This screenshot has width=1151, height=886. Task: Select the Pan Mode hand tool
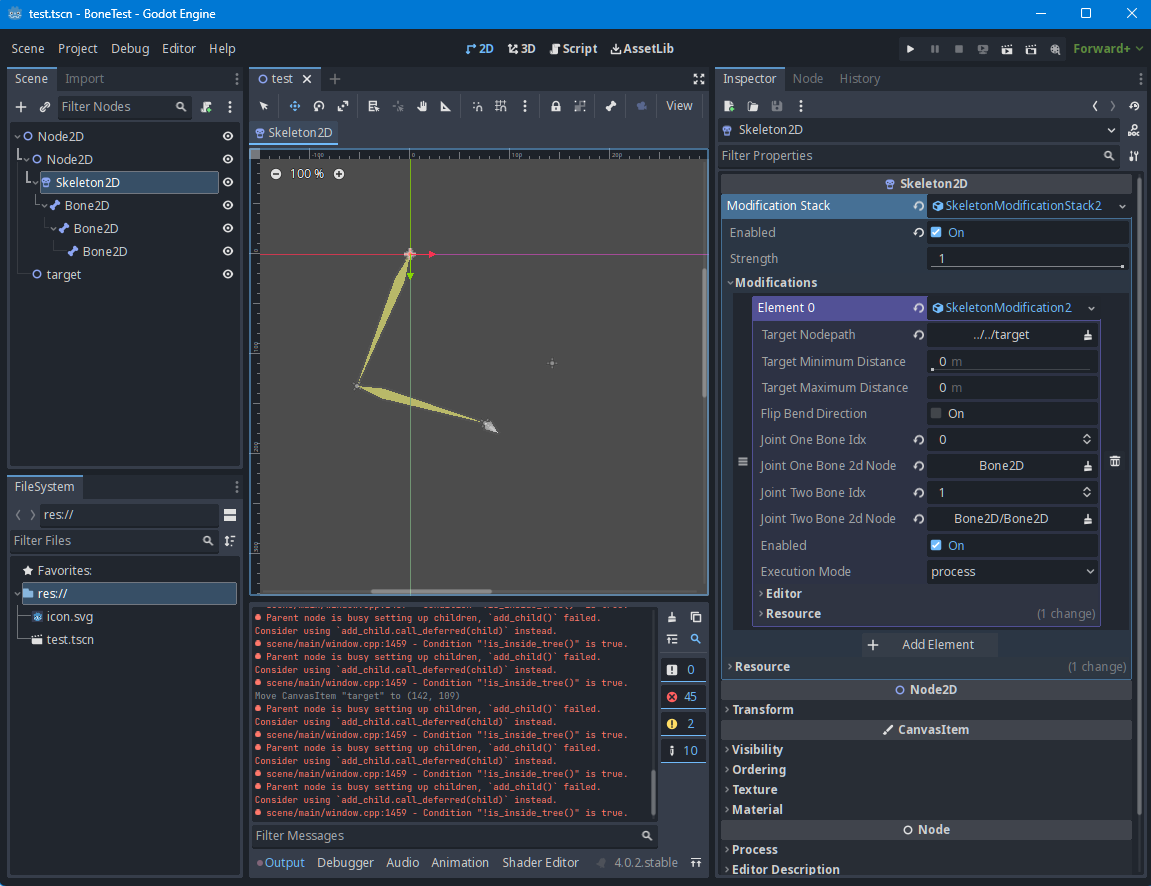pos(422,106)
